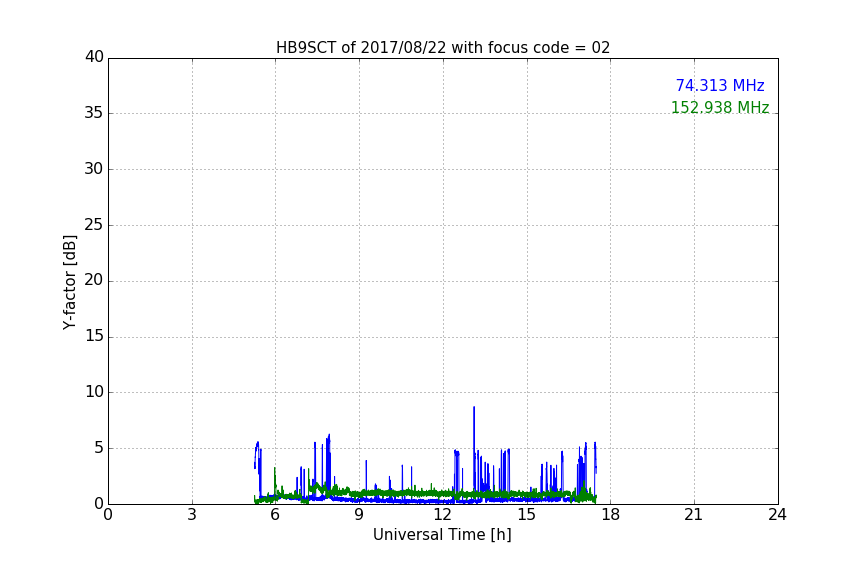
Task: Click the Y-factor [dB] axis label
Action: click(x=69, y=282)
